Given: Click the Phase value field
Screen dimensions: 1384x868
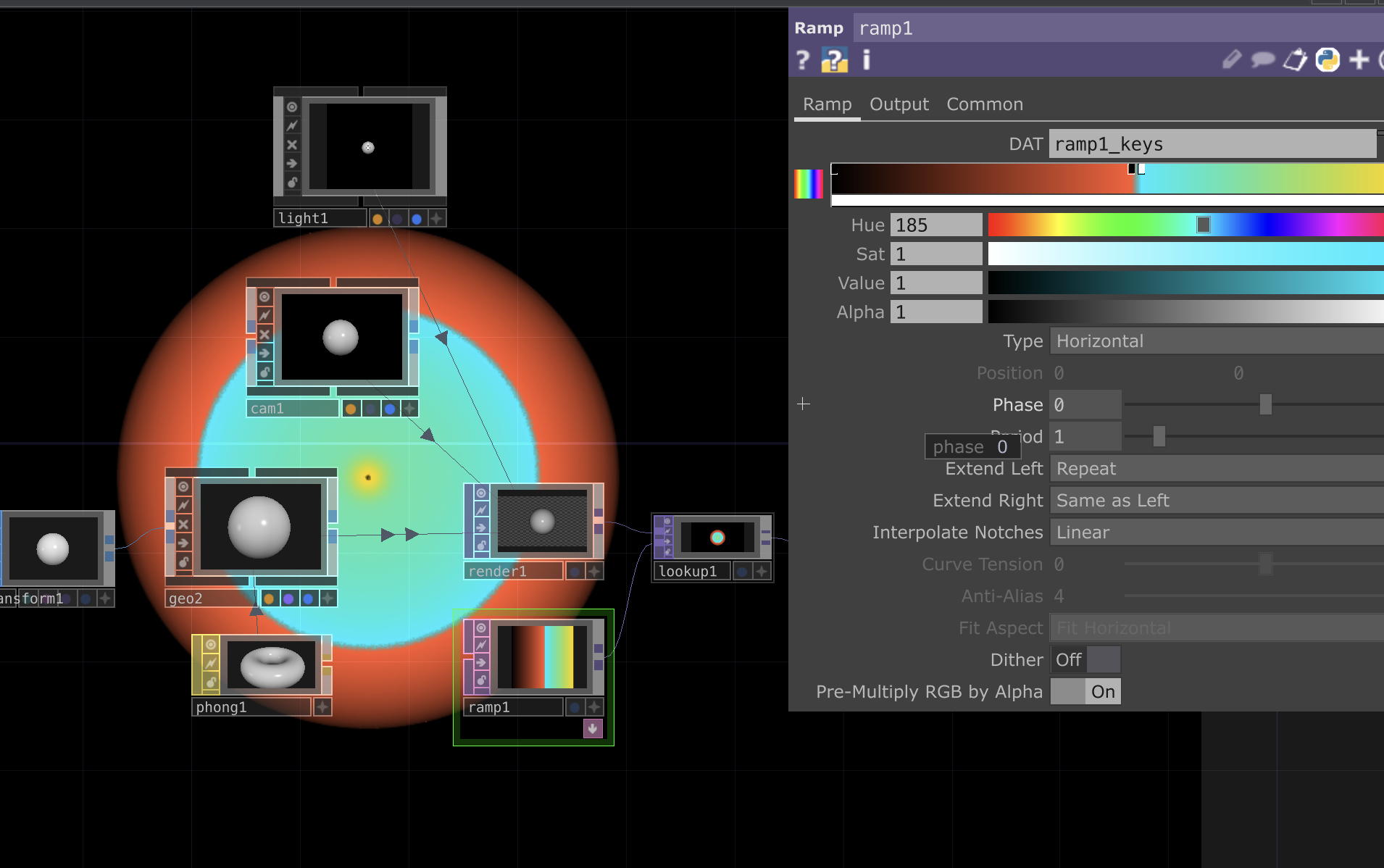Looking at the screenshot, I should point(1084,404).
